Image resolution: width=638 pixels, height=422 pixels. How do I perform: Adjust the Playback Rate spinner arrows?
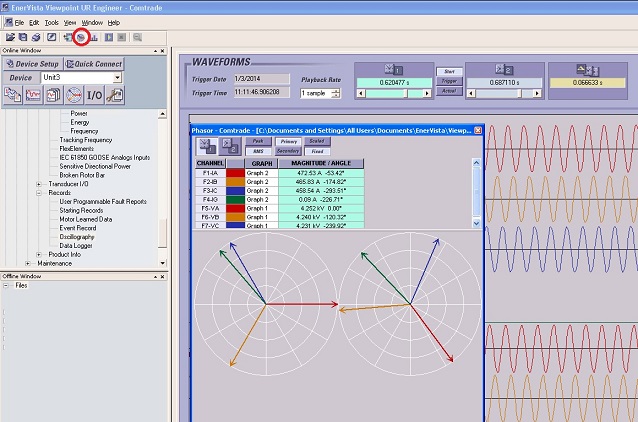[336, 93]
